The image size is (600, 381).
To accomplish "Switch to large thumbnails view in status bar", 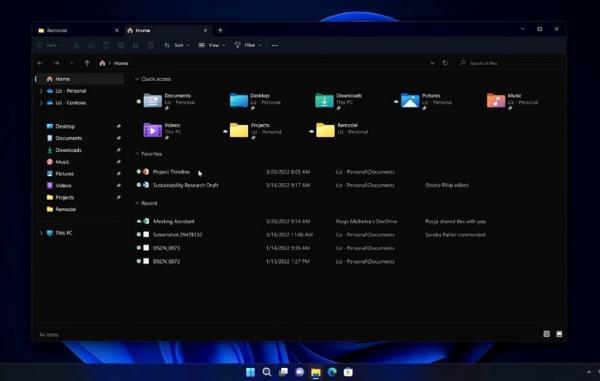I will click(x=559, y=334).
